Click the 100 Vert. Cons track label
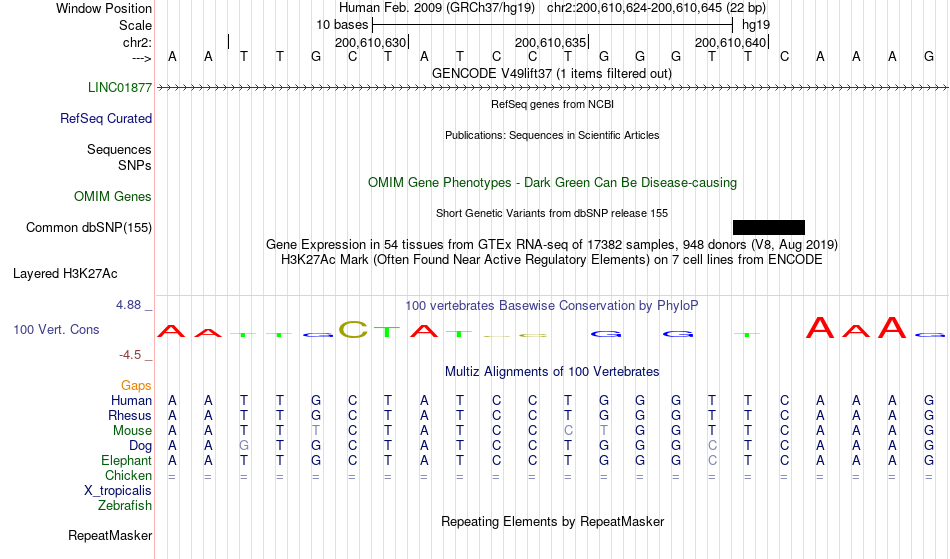 point(56,329)
